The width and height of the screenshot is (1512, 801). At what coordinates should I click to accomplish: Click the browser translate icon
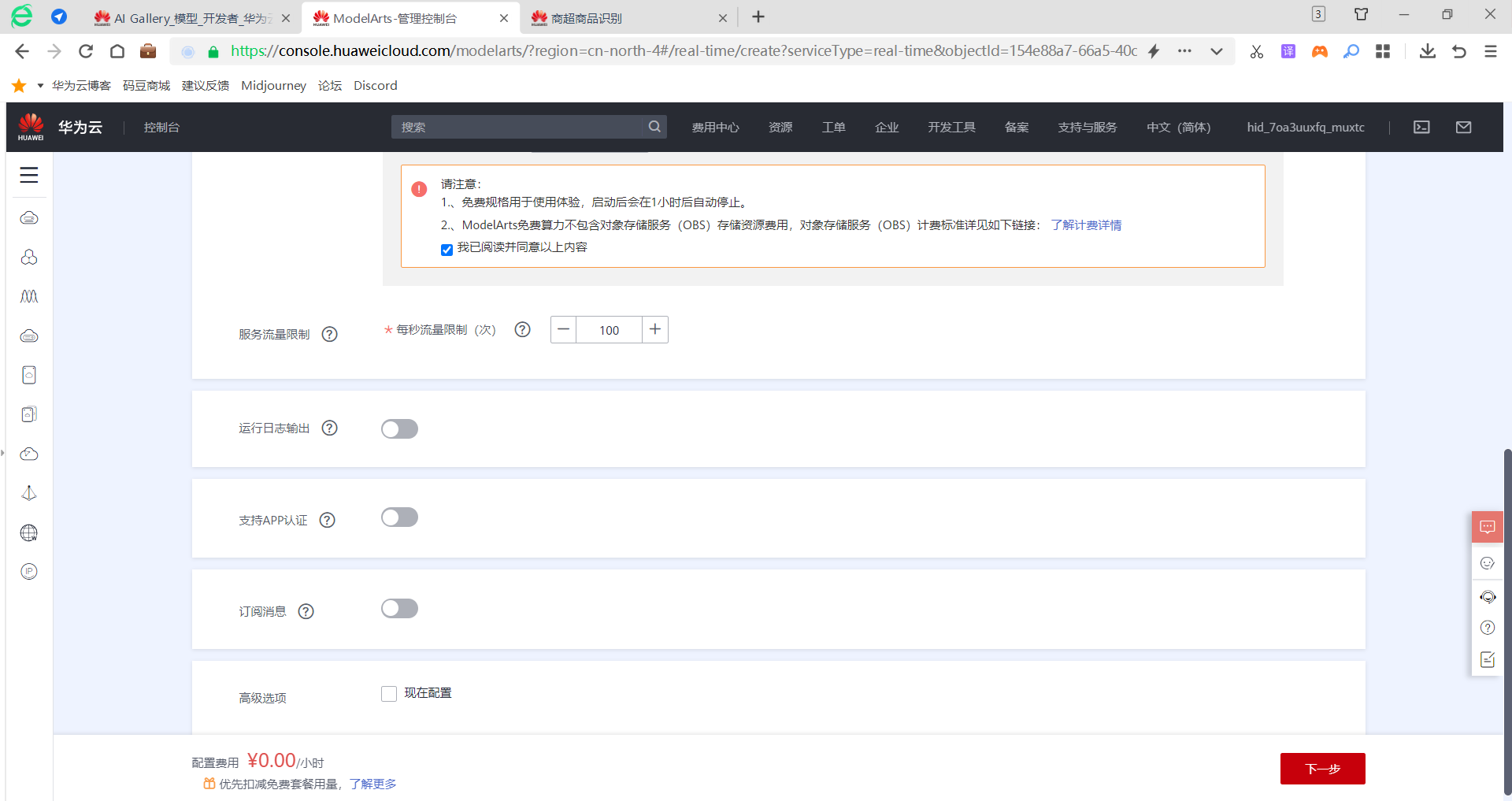1288,51
